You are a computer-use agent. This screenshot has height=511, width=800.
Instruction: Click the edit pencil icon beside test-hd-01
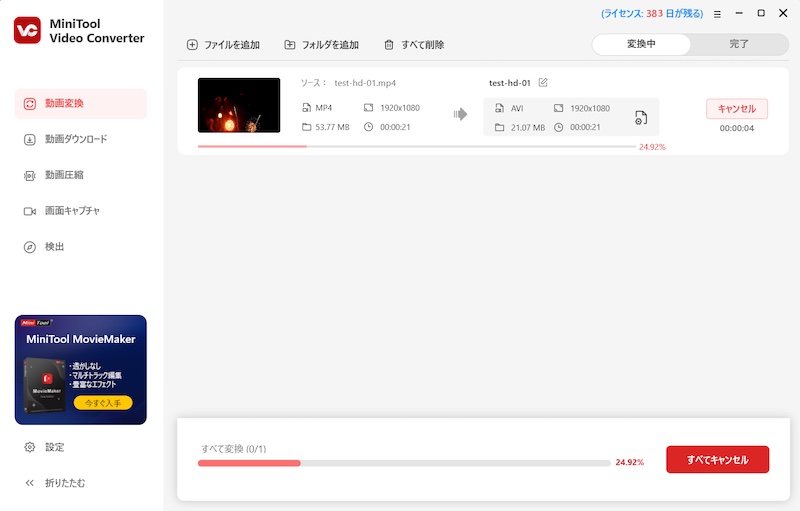click(x=543, y=82)
